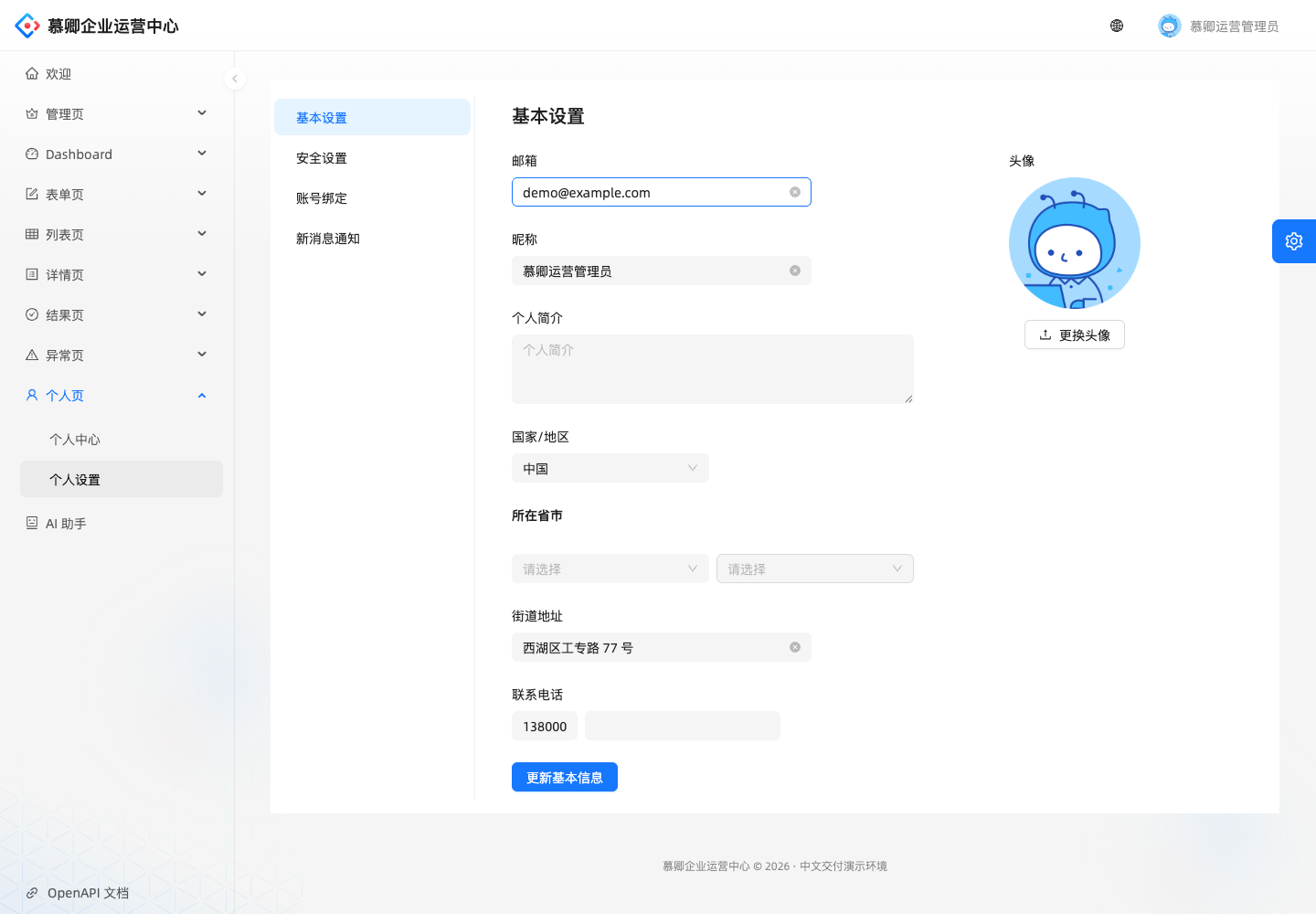Click the table icon beside 列表页
Screen dimensions: 1316x914
pyautogui.click(x=32, y=235)
